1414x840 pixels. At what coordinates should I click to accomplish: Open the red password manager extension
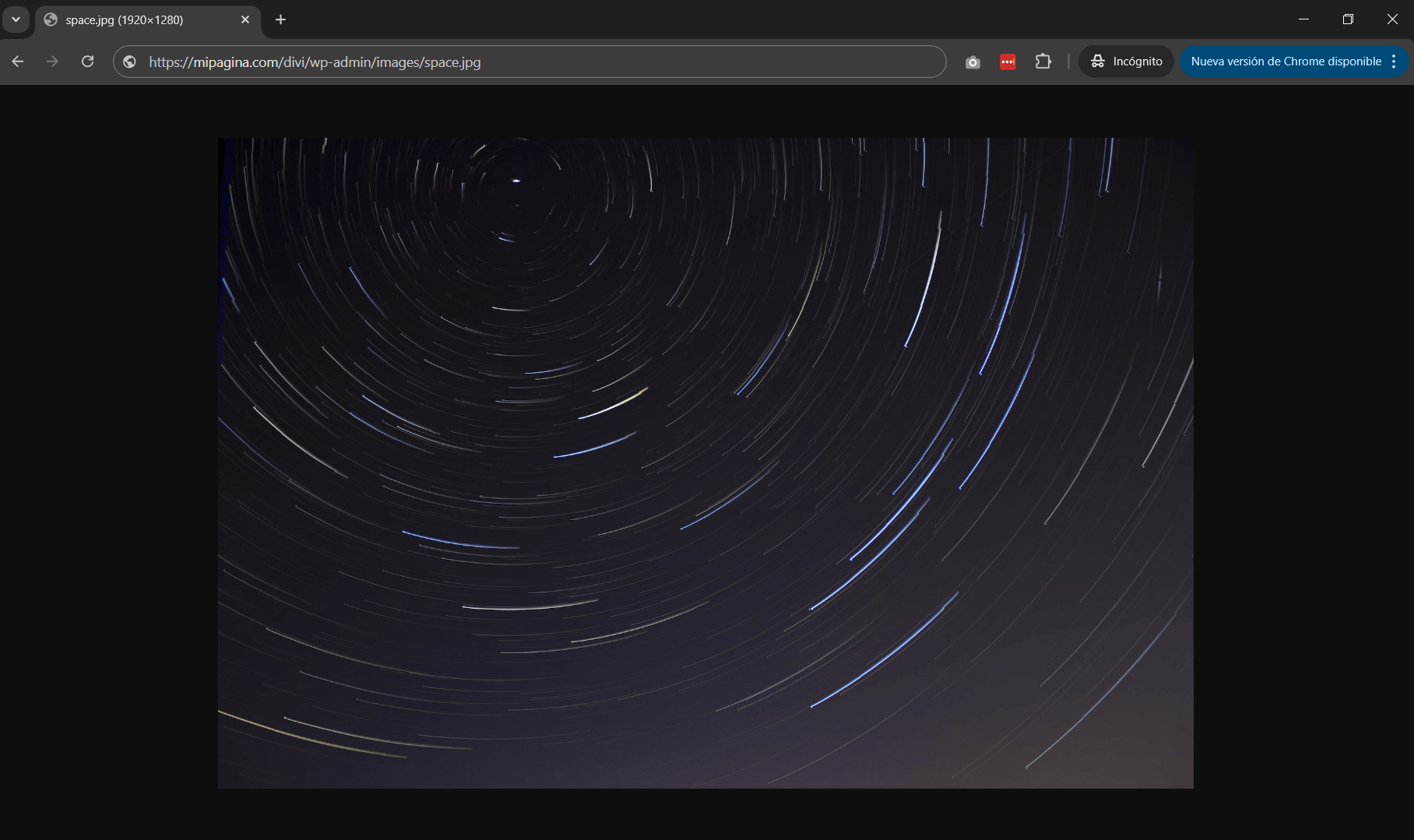coord(1008,62)
